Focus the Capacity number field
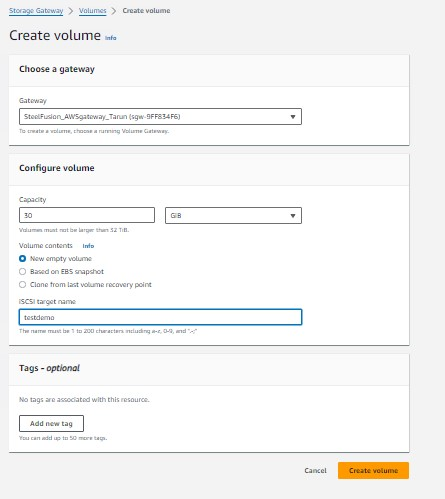The height and width of the screenshot is (499, 445). coord(87,215)
